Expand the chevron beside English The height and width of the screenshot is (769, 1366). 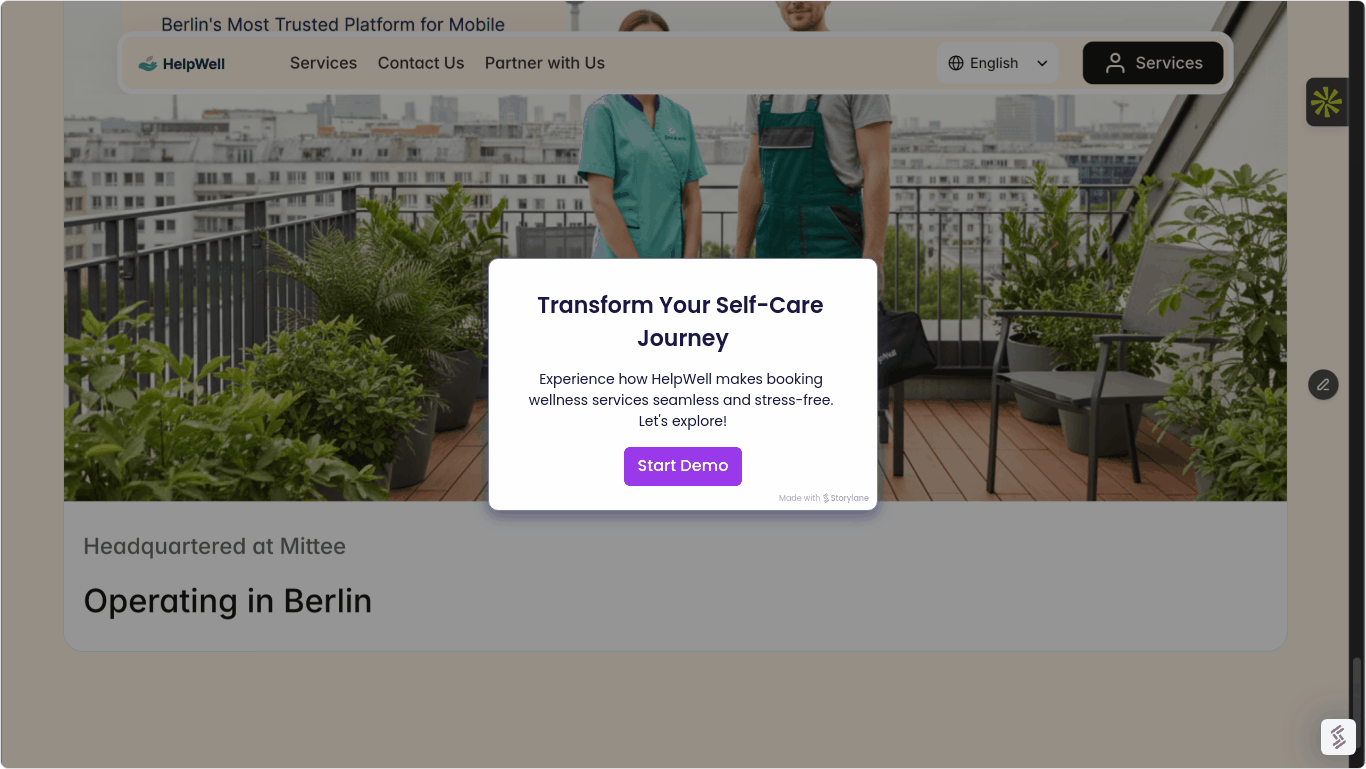click(x=1042, y=63)
